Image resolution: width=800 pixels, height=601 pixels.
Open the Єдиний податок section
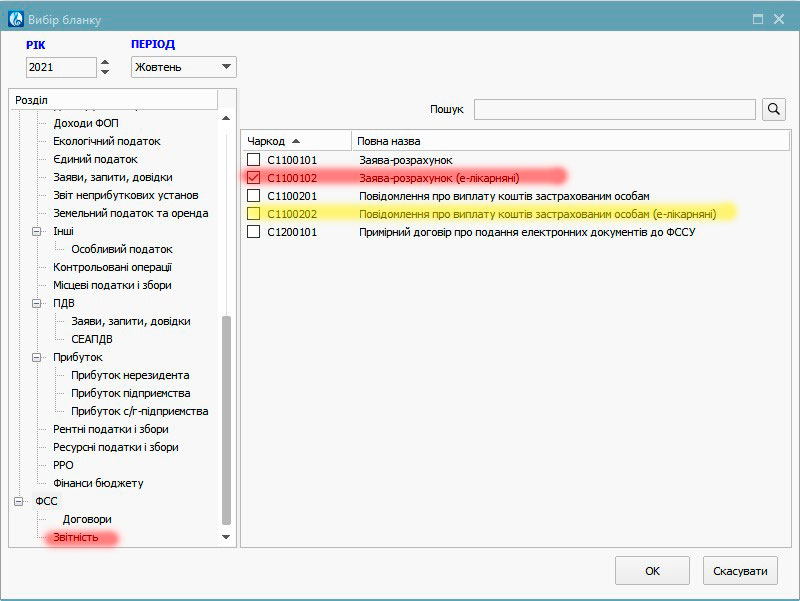(95, 159)
